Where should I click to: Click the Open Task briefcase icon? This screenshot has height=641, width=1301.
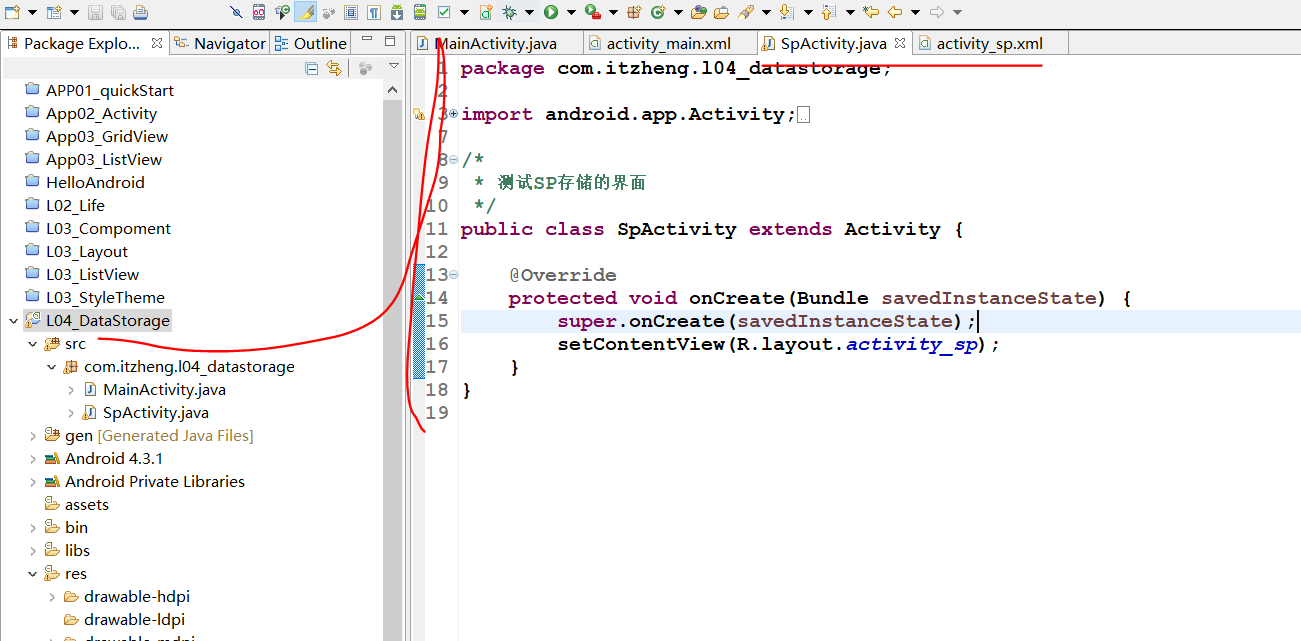721,12
